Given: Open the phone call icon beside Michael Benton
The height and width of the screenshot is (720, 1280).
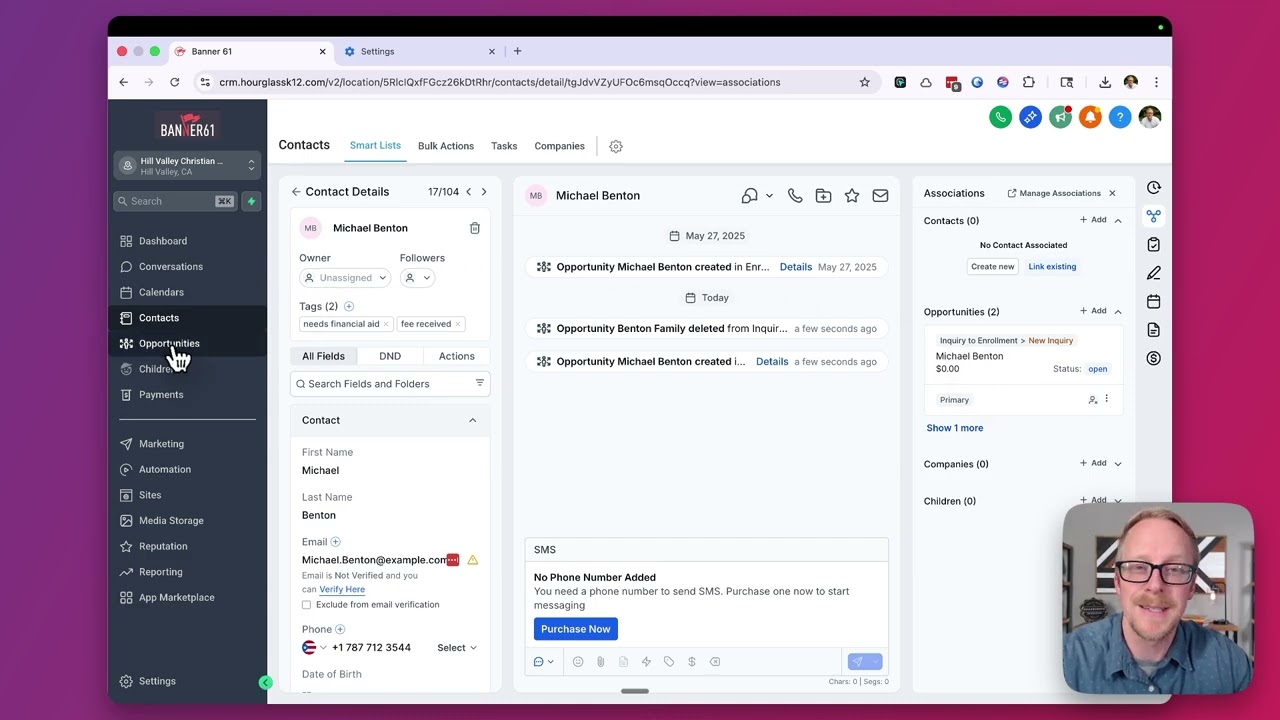Looking at the screenshot, I should point(795,196).
